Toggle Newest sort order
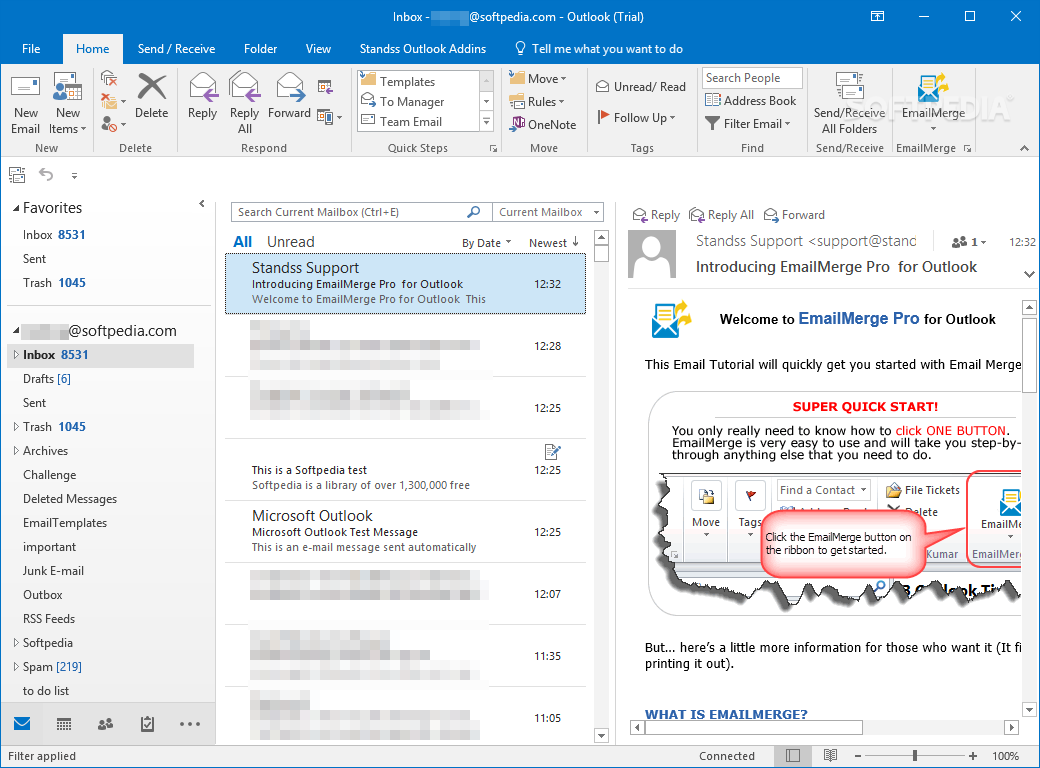The width and height of the screenshot is (1040, 768). 554,243
